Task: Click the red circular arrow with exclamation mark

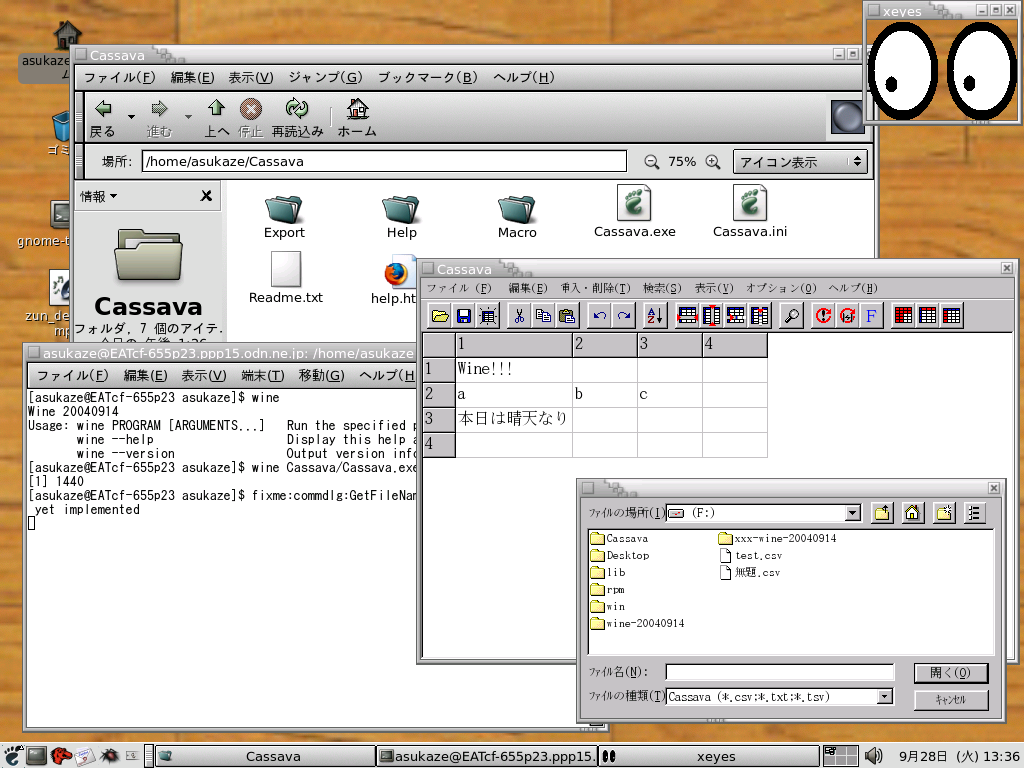Action: click(x=823, y=316)
